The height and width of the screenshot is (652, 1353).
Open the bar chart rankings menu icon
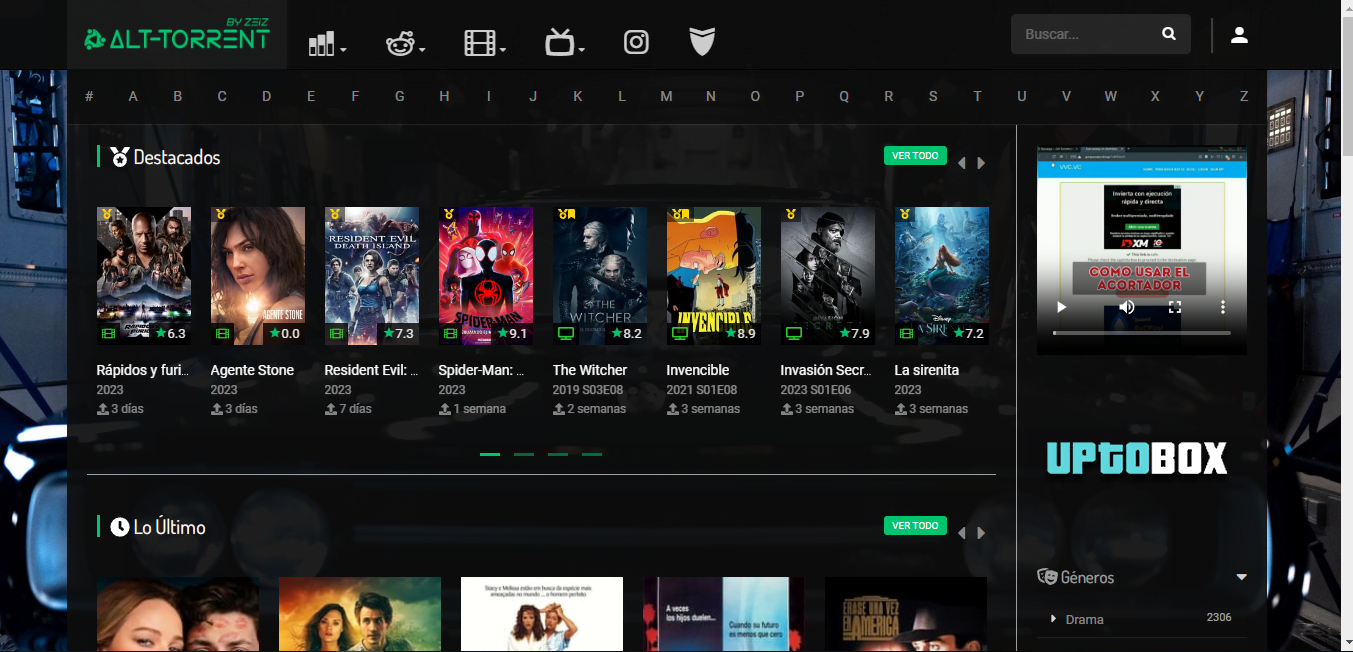[326, 43]
